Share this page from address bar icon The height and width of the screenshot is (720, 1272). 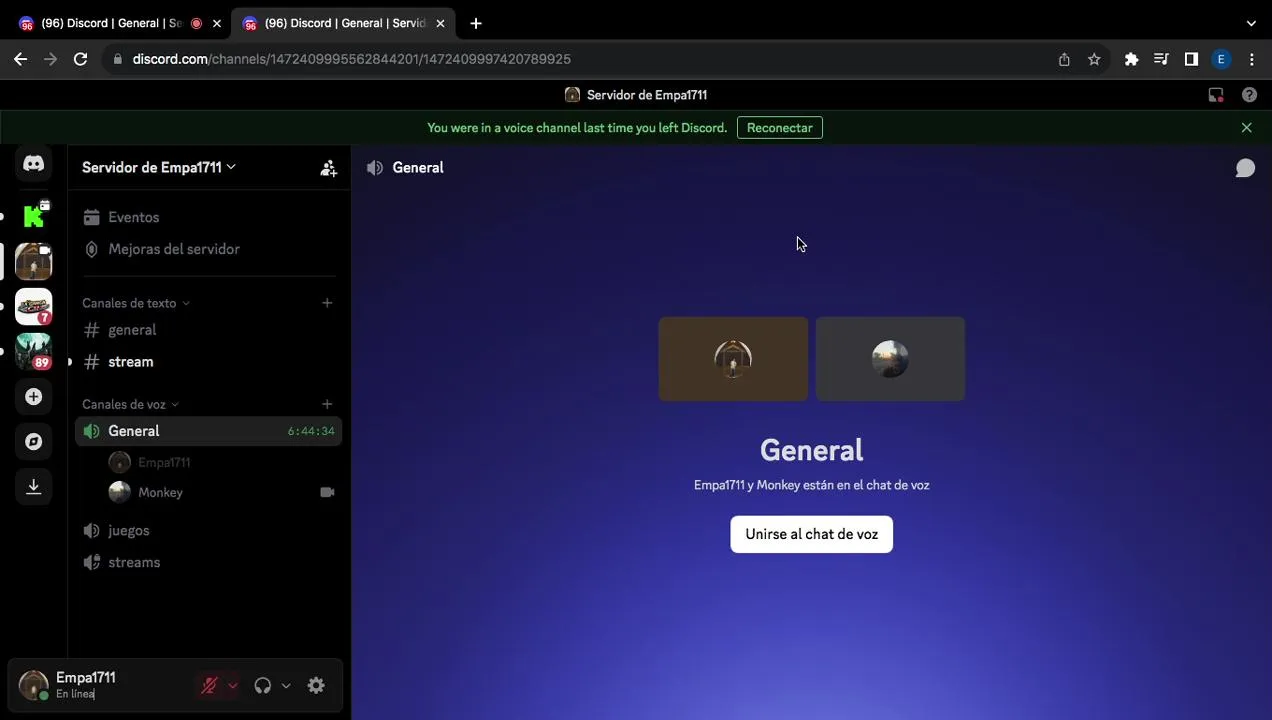pyautogui.click(x=1064, y=59)
